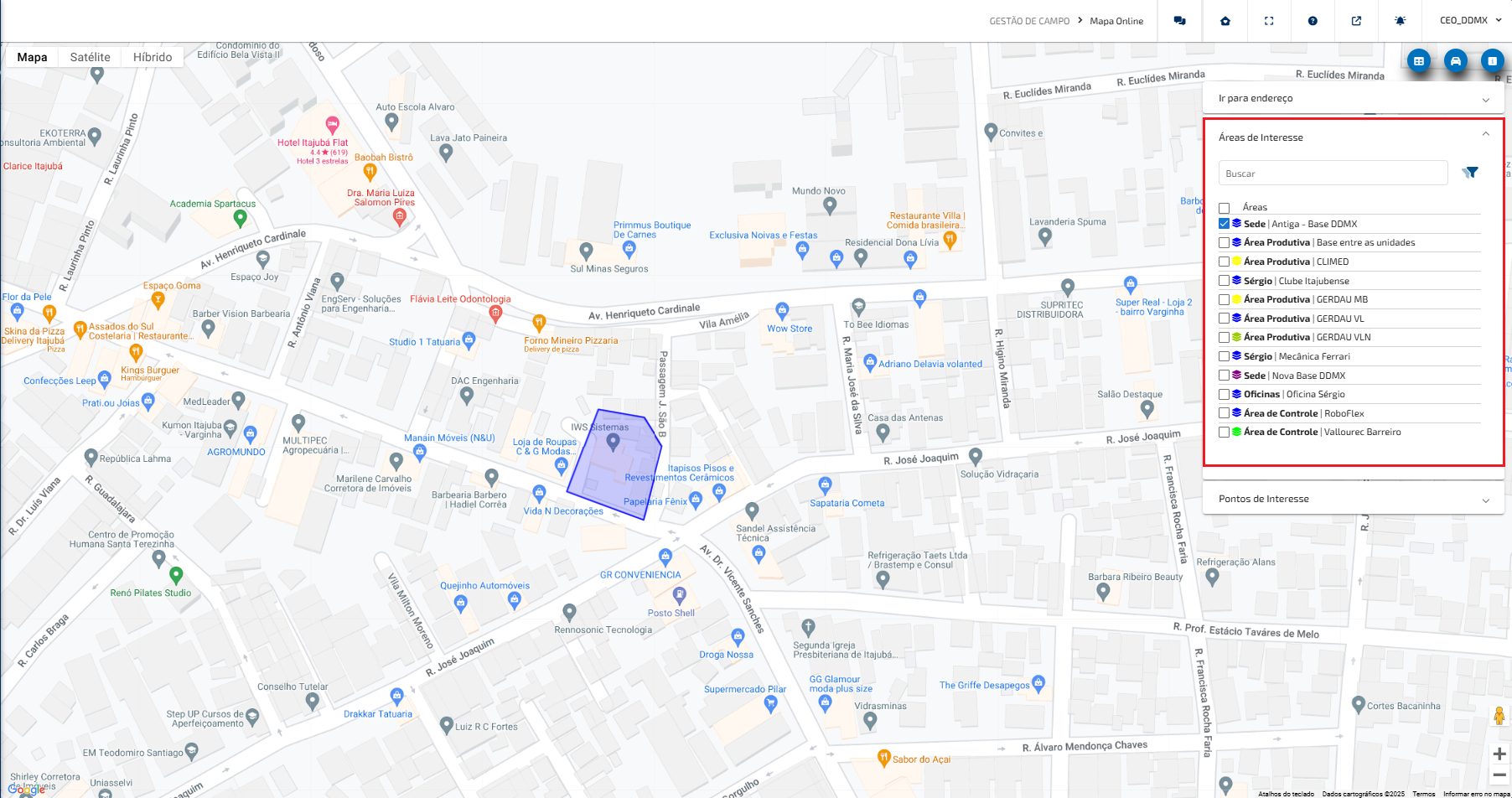Click the Mapa Online breadcrumb
Viewport: 1512px width, 798px height.
pyautogui.click(x=1116, y=21)
